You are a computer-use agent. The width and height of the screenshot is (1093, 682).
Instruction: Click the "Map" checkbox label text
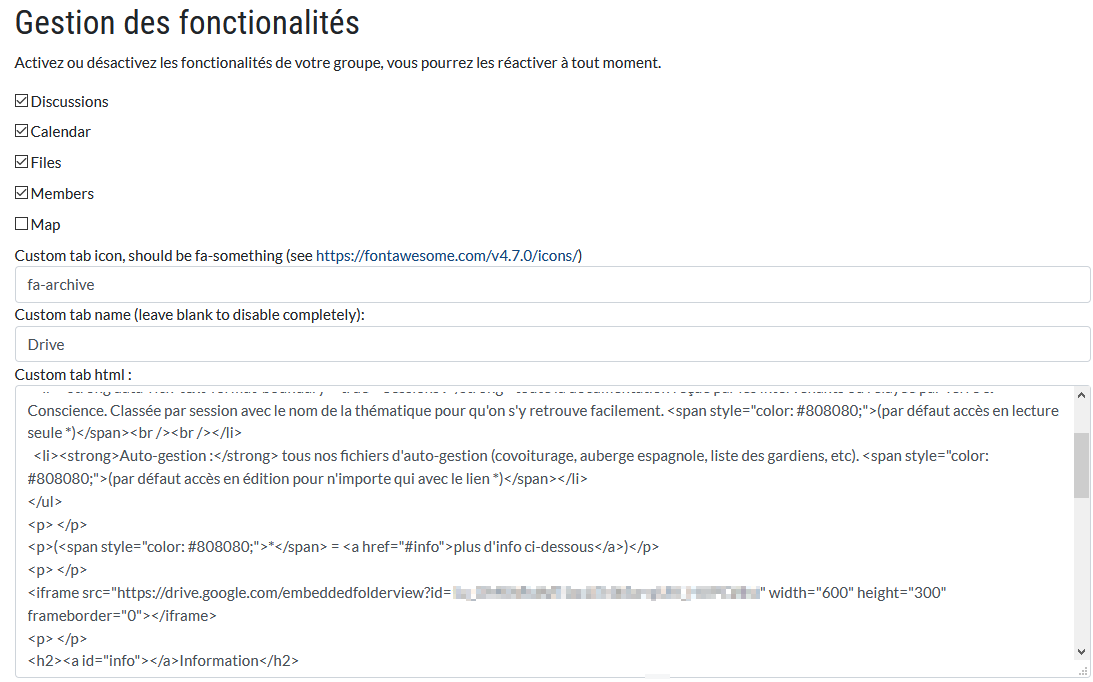[46, 225]
